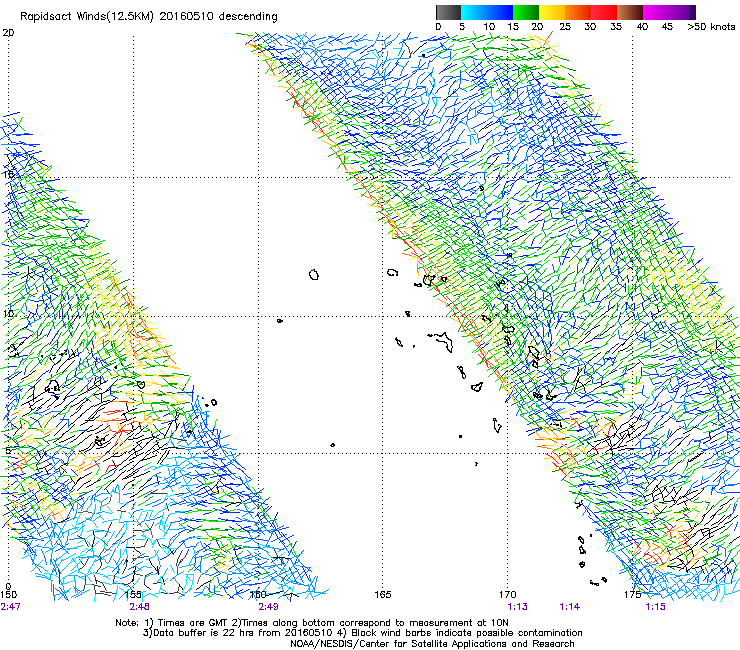Click the note line 'Data buffer is 22 hrs'
Viewport: 740px width, 650px height.
[x=362, y=633]
